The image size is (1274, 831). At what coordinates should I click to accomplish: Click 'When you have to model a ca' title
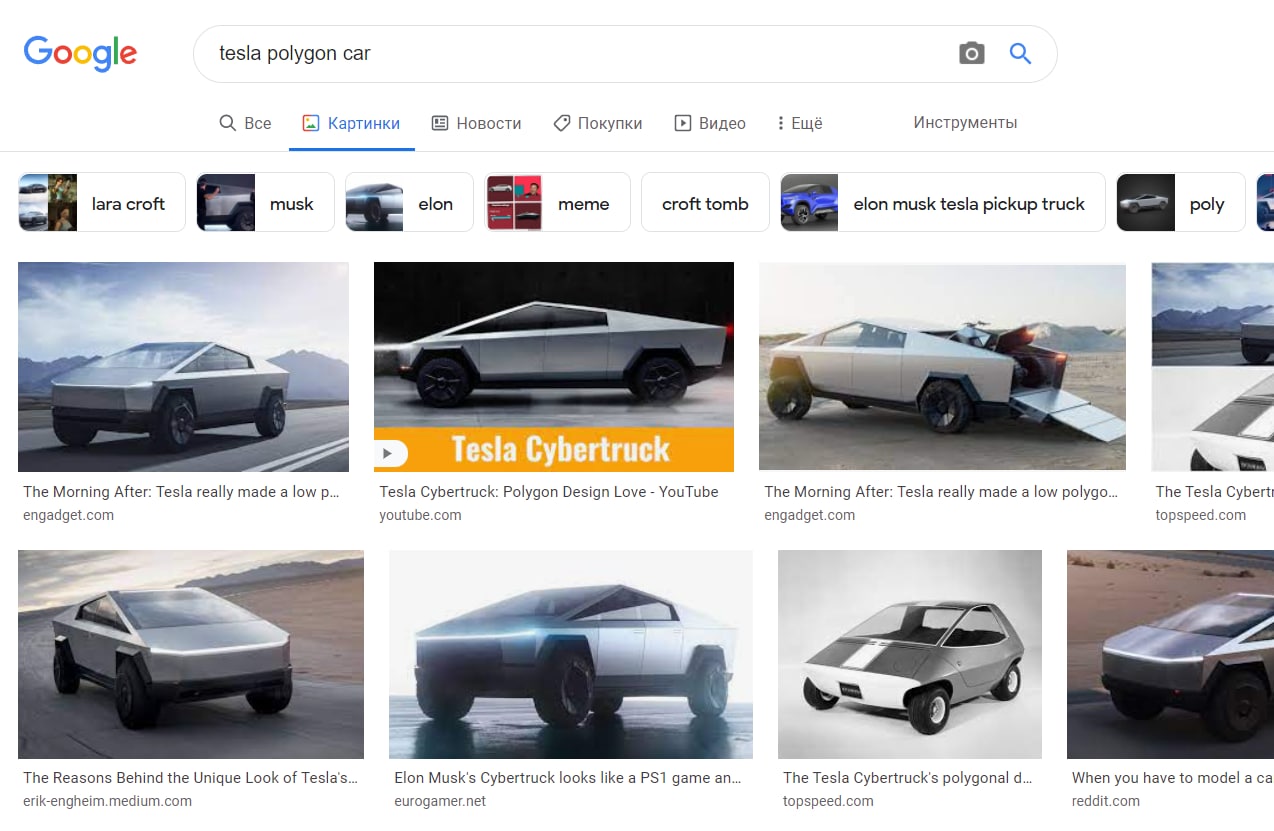tap(1172, 778)
